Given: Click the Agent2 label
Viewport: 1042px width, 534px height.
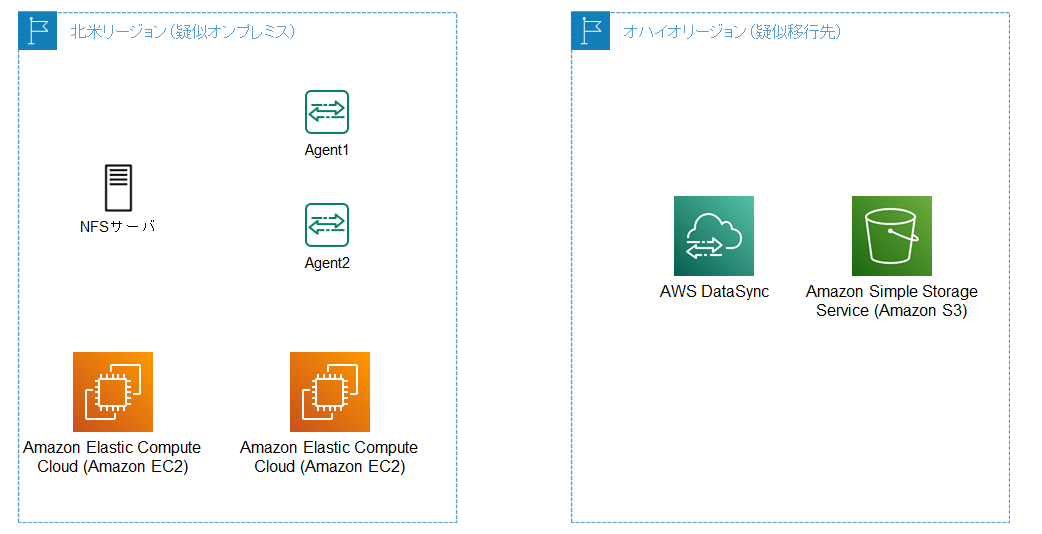Looking at the screenshot, I should tap(326, 263).
